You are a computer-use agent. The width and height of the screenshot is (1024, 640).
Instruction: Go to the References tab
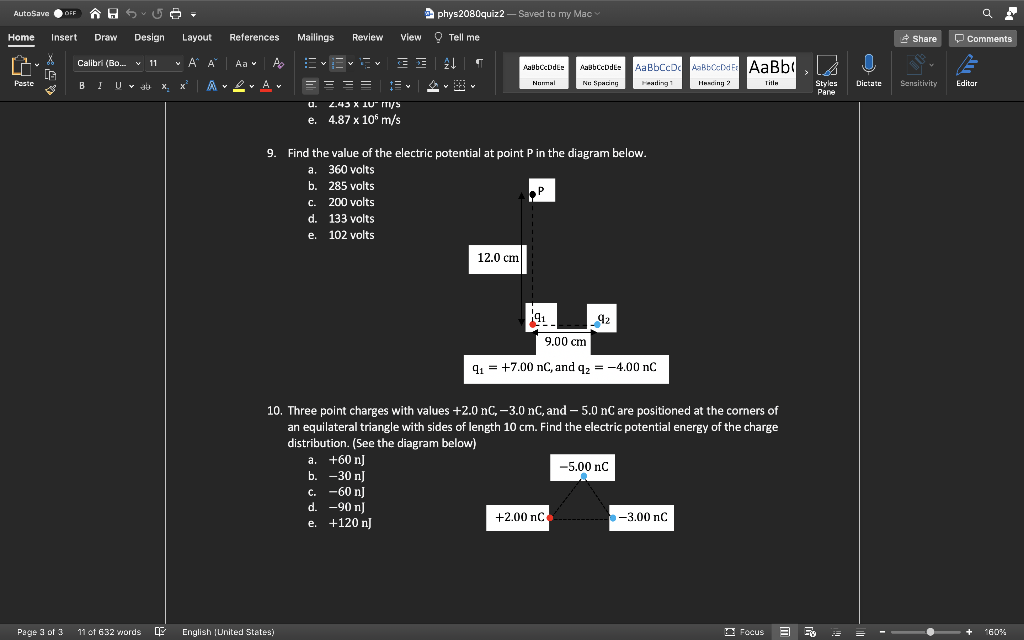[x=254, y=37]
